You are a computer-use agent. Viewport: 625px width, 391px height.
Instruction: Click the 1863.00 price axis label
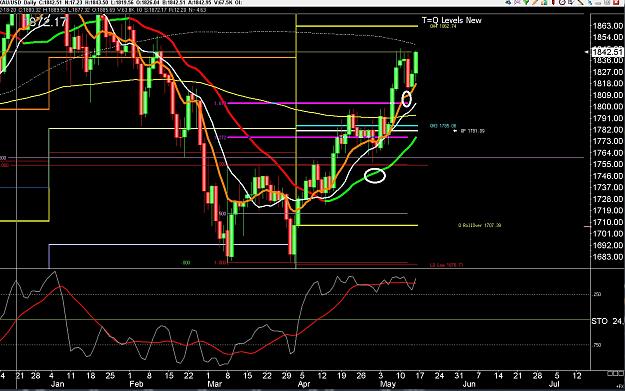click(x=607, y=26)
